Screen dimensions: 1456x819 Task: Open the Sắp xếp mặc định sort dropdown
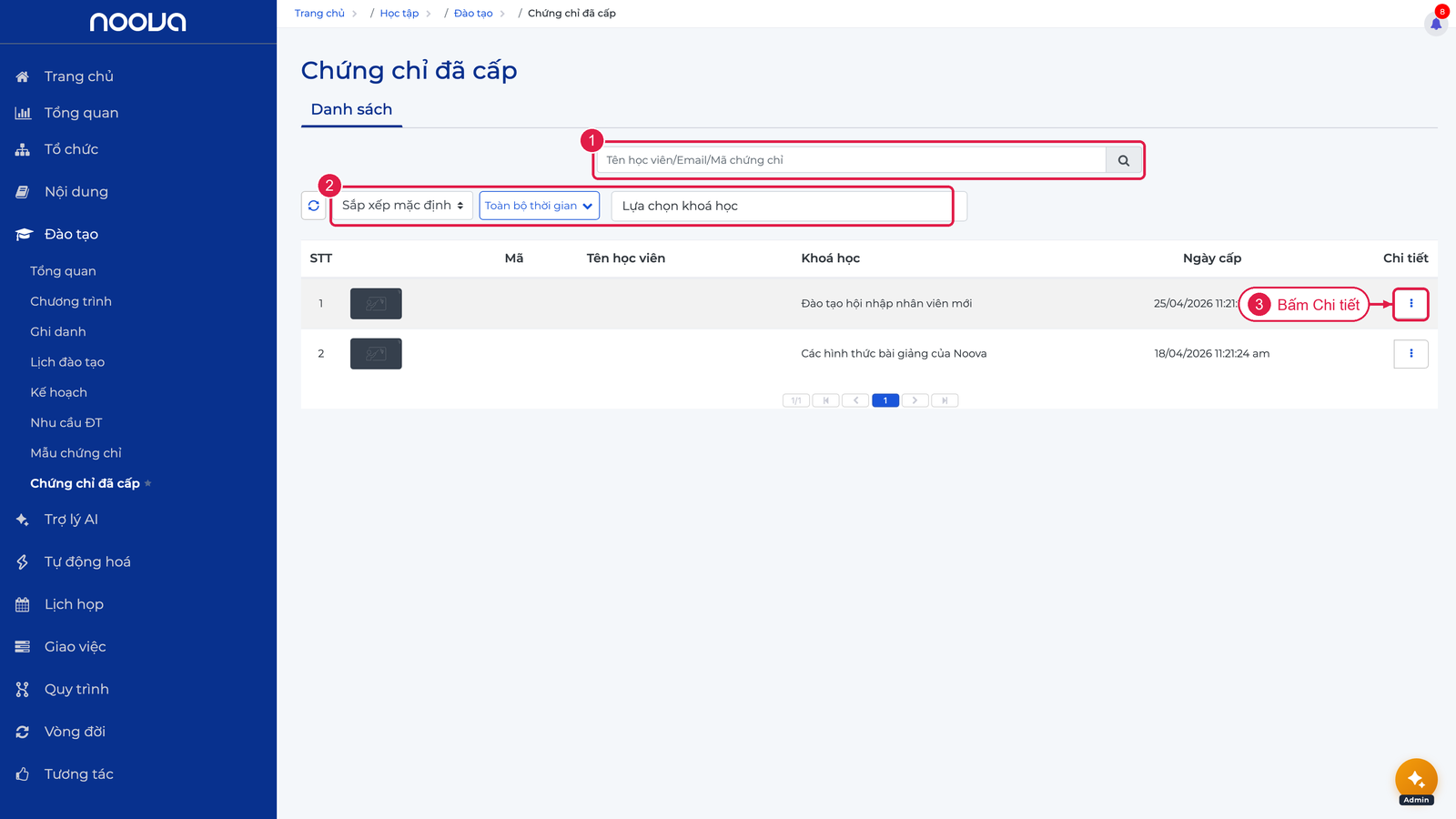click(x=402, y=206)
